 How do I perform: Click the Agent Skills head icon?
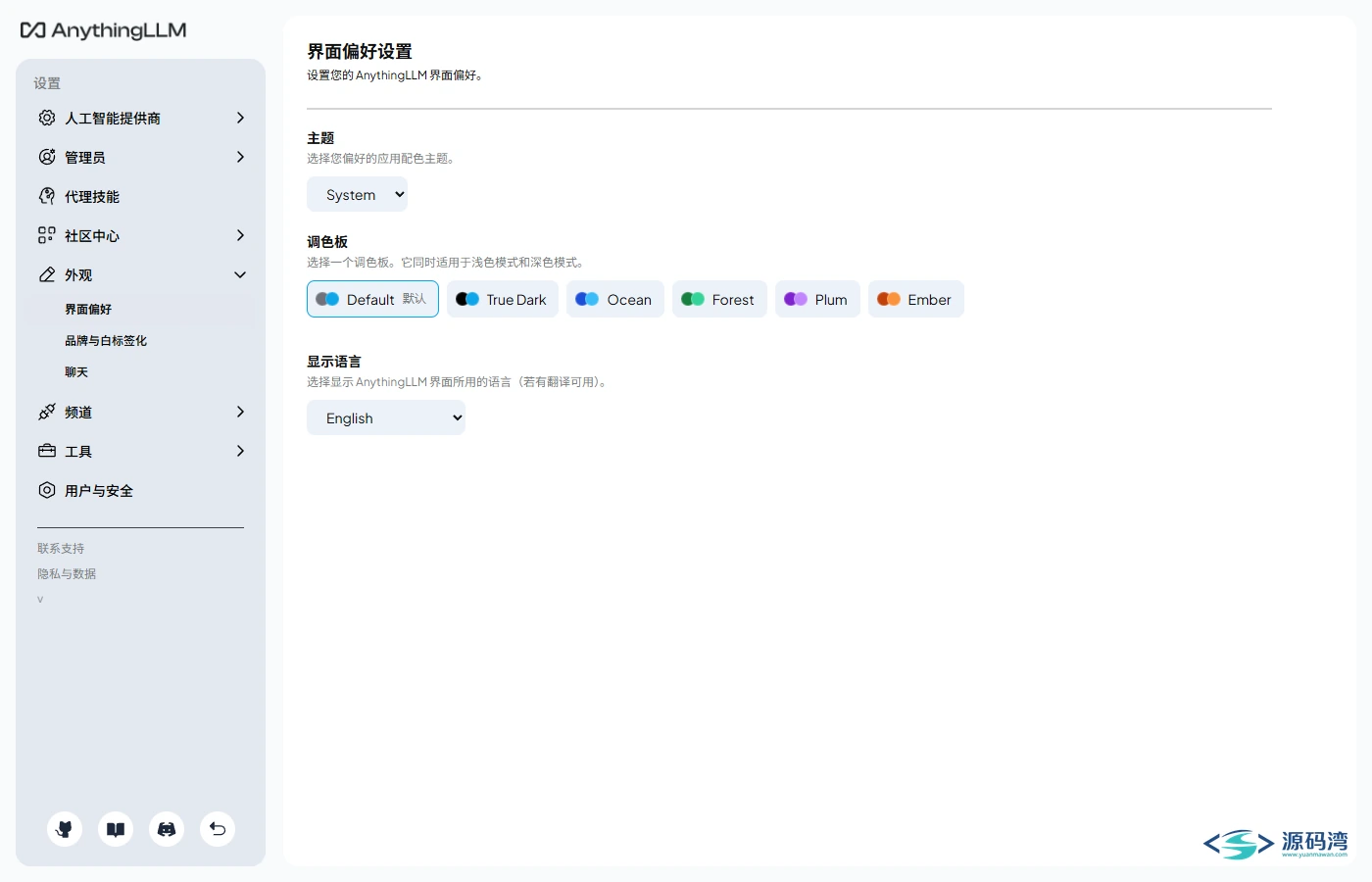coord(47,196)
